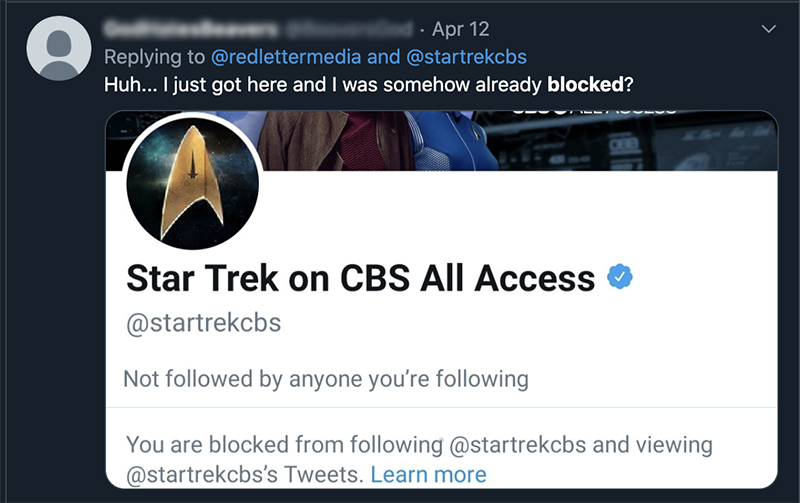The height and width of the screenshot is (503, 800).
Task: Click the cropped CBS All Access banner logo
Action: 593,112
